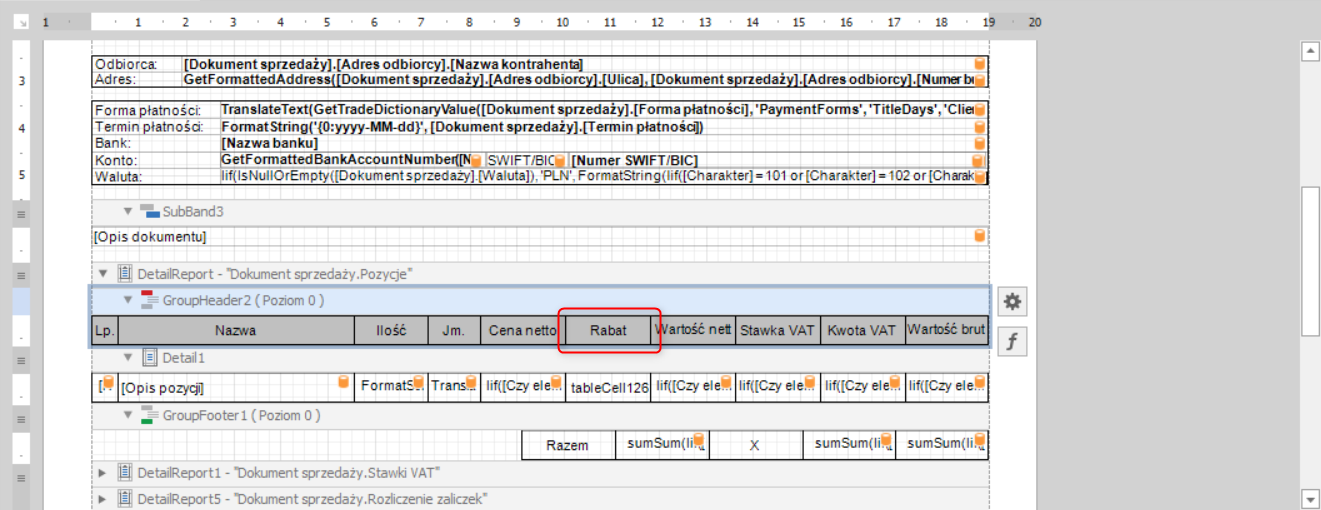This screenshot has height=510, width=1321.
Task: Click the GroupHeader2 band icon
Action: pos(149,300)
